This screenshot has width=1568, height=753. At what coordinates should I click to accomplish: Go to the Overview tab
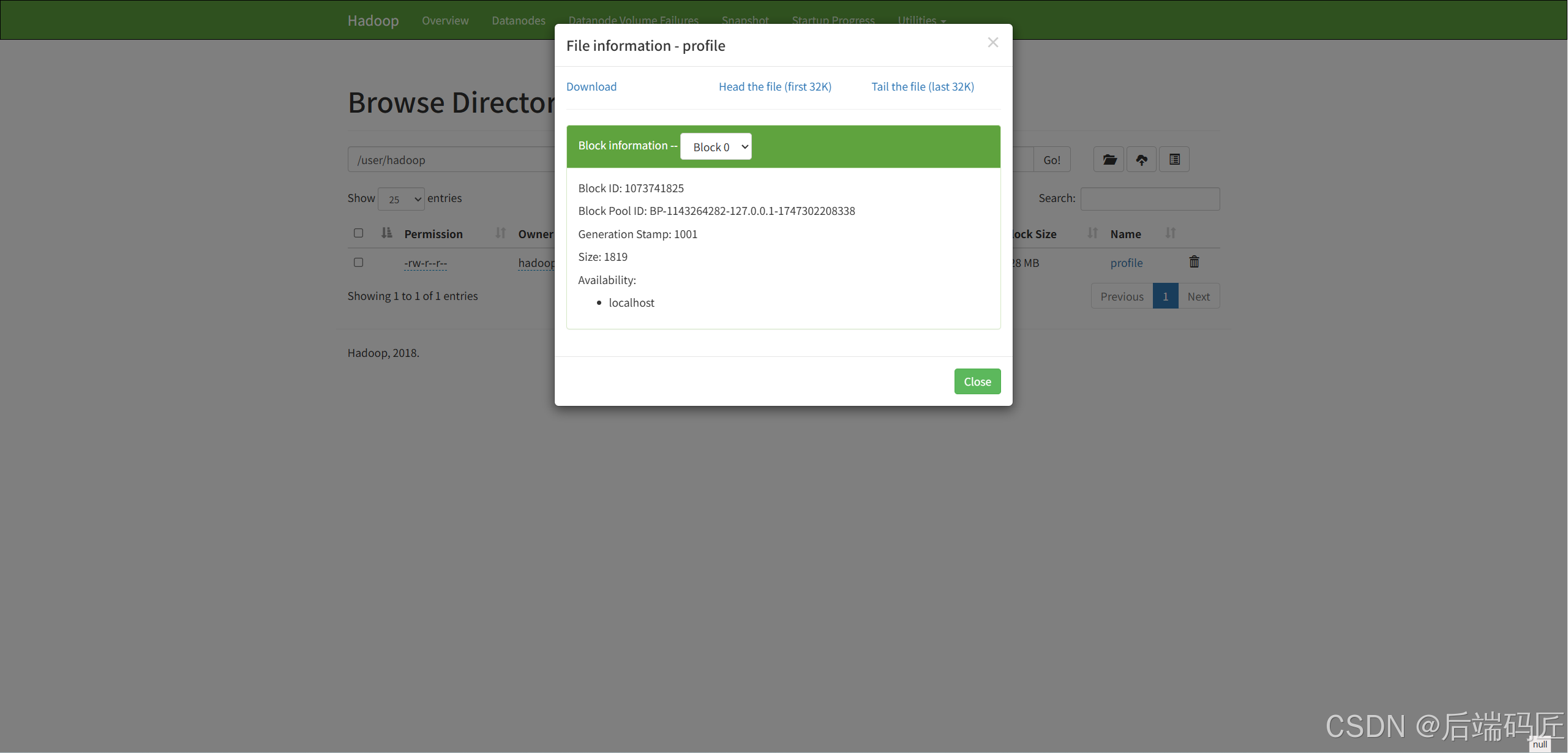[x=445, y=20]
